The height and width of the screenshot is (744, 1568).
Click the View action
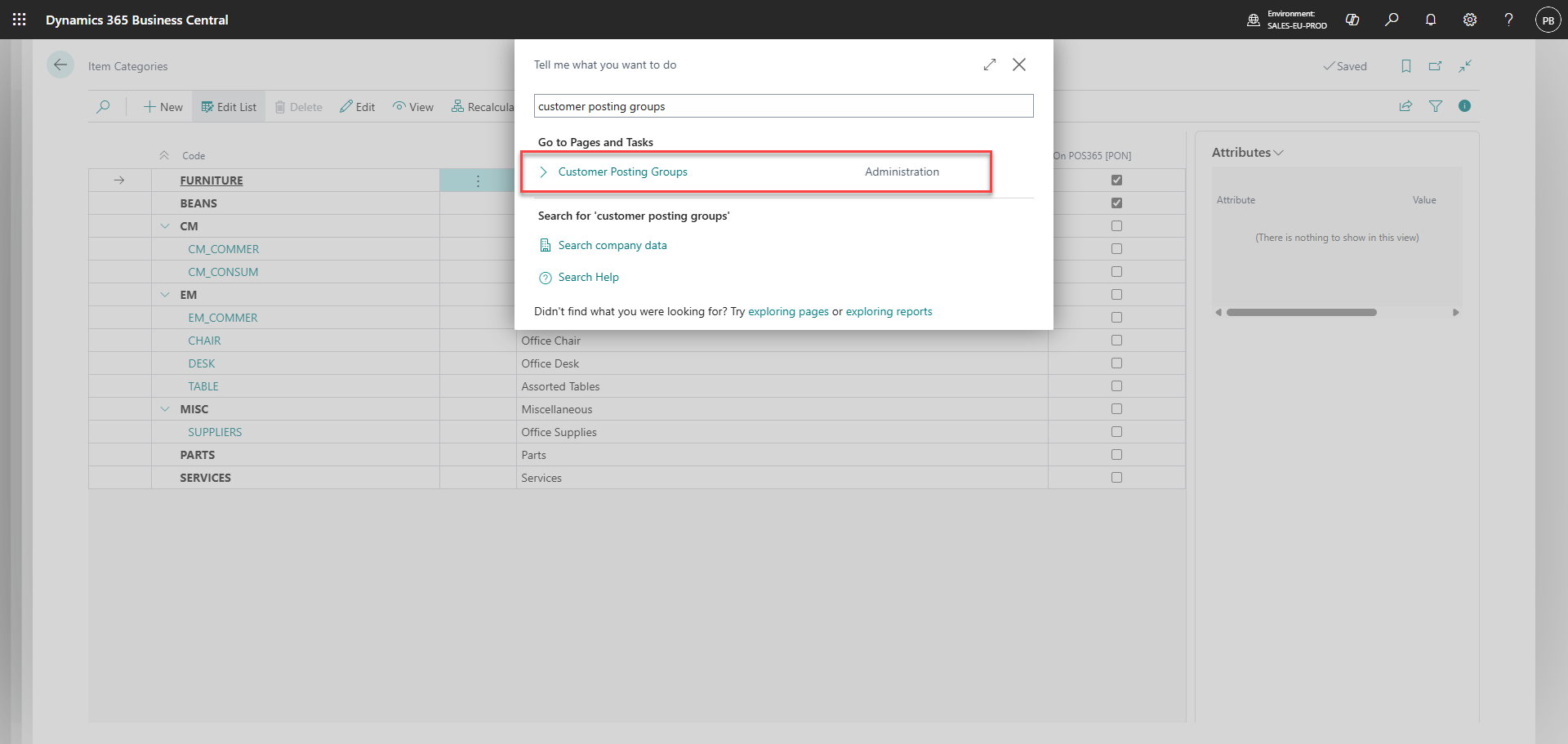pos(413,107)
